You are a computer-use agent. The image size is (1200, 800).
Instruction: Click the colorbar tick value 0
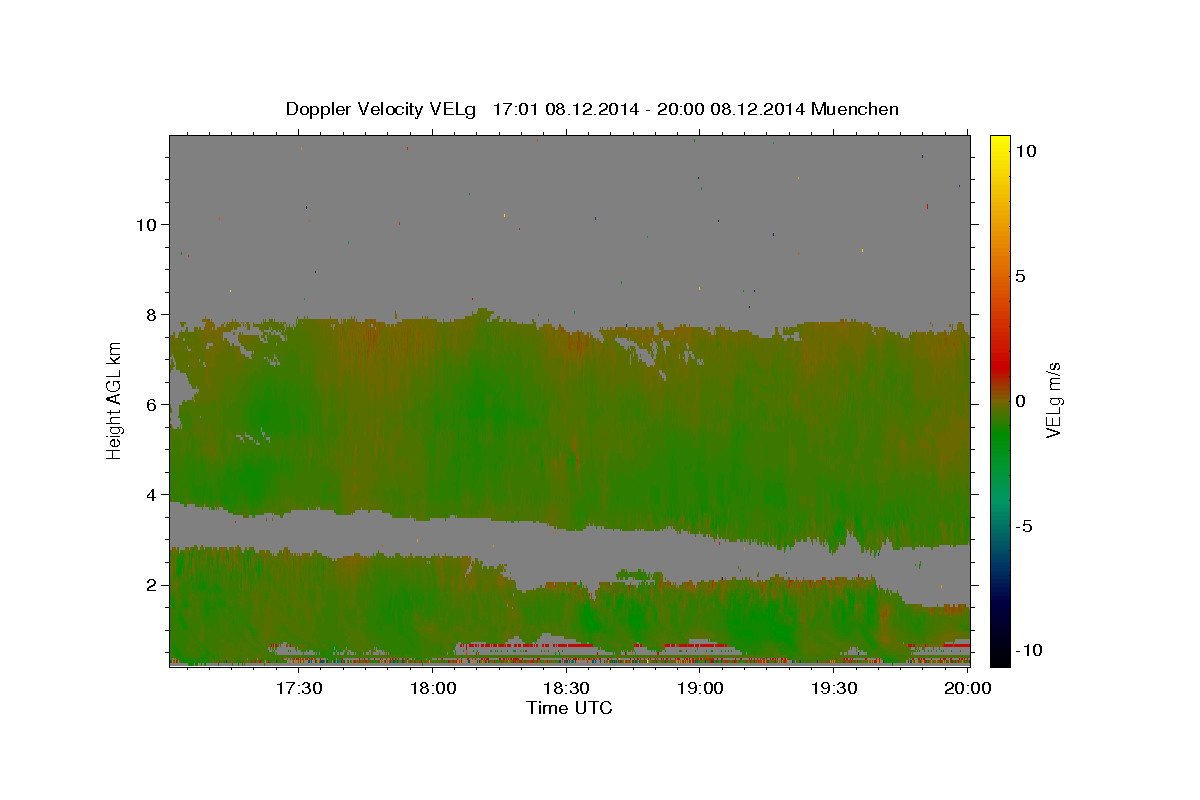[x=1020, y=401]
